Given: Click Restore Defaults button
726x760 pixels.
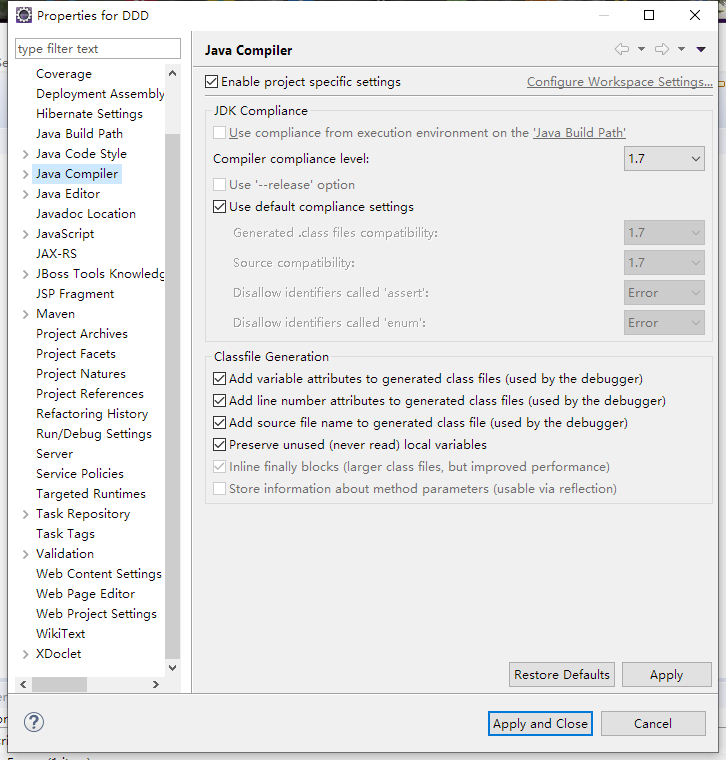Looking at the screenshot, I should [x=562, y=675].
